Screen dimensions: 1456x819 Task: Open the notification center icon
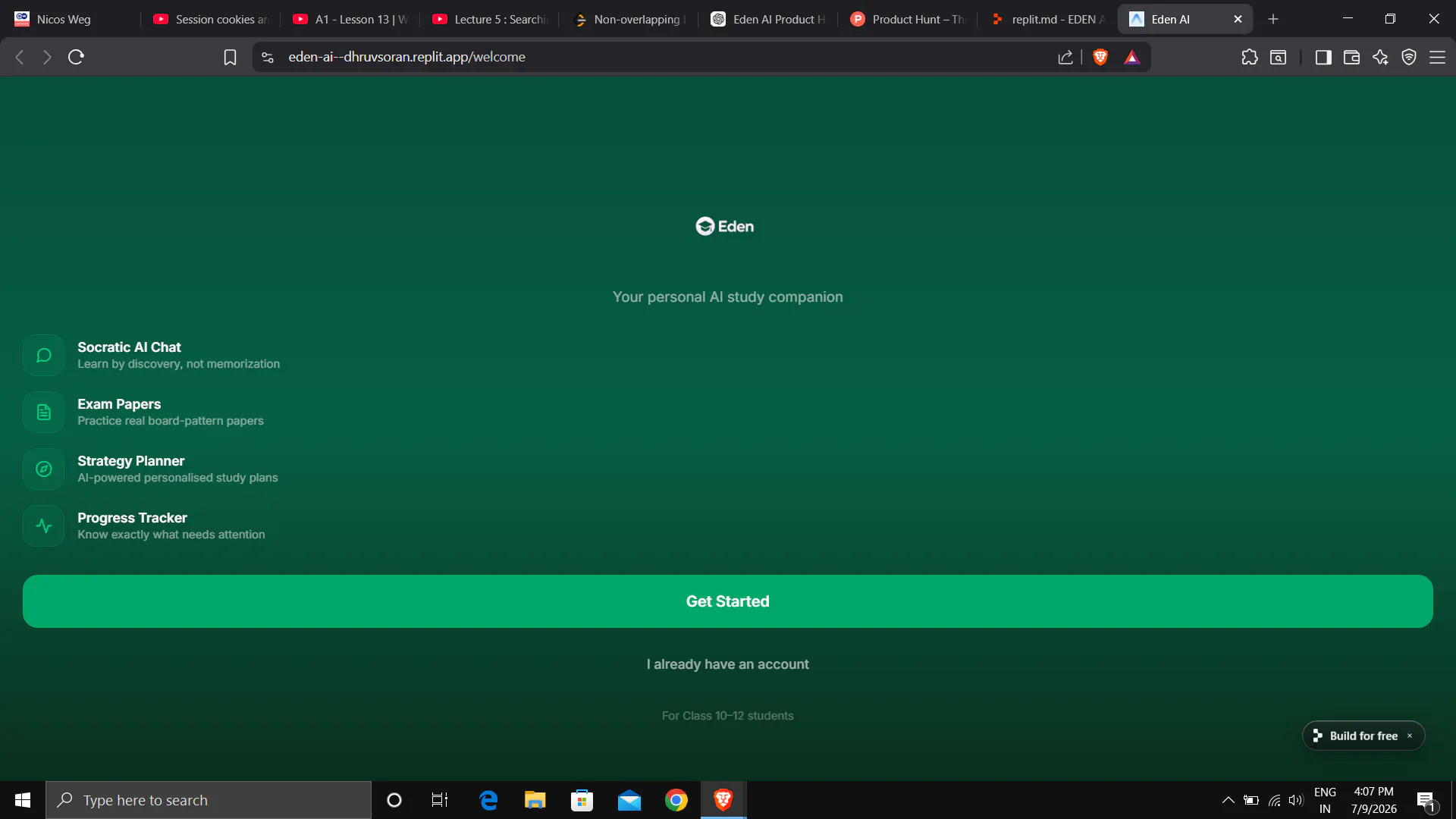[x=1426, y=801]
